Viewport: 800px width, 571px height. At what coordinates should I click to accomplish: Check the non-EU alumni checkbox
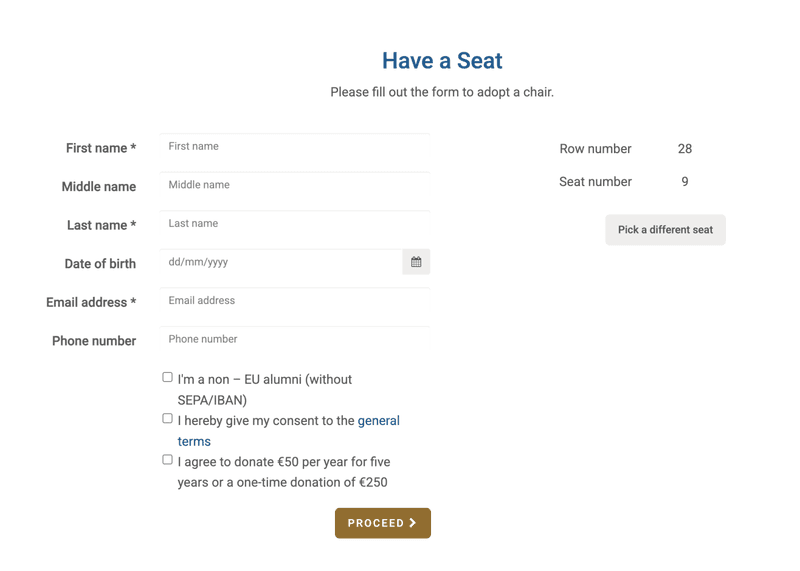coord(167,378)
